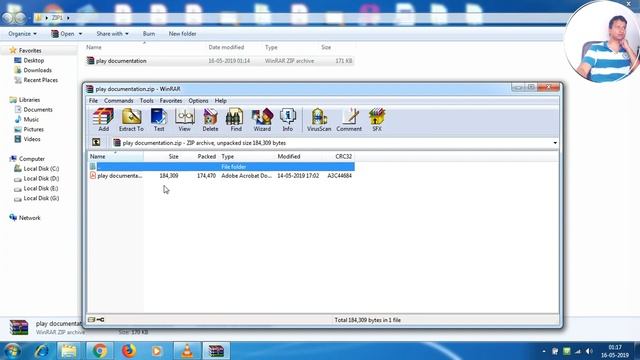Open the Help menu

coord(220,100)
